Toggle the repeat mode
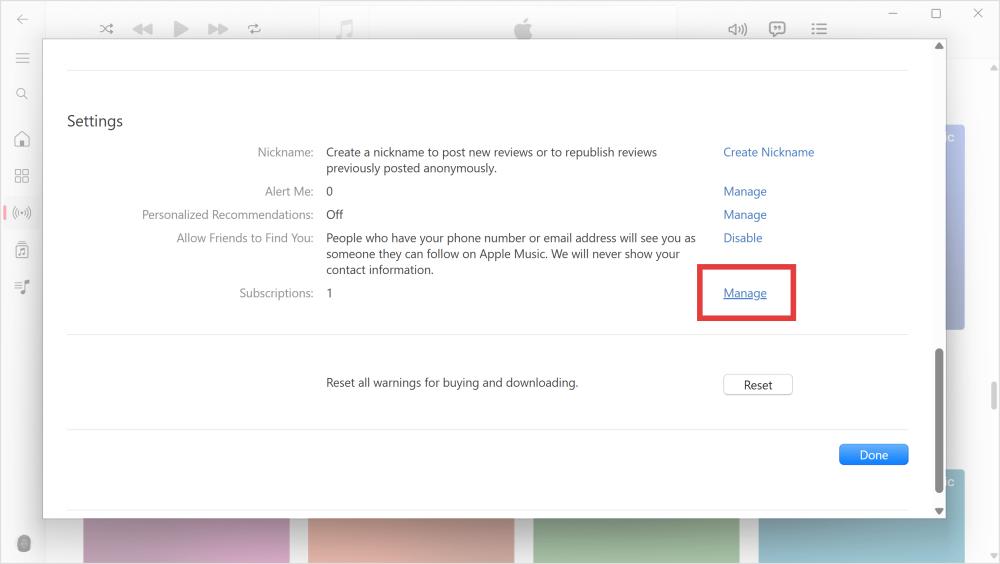Viewport: 1000px width, 564px height. [254, 29]
